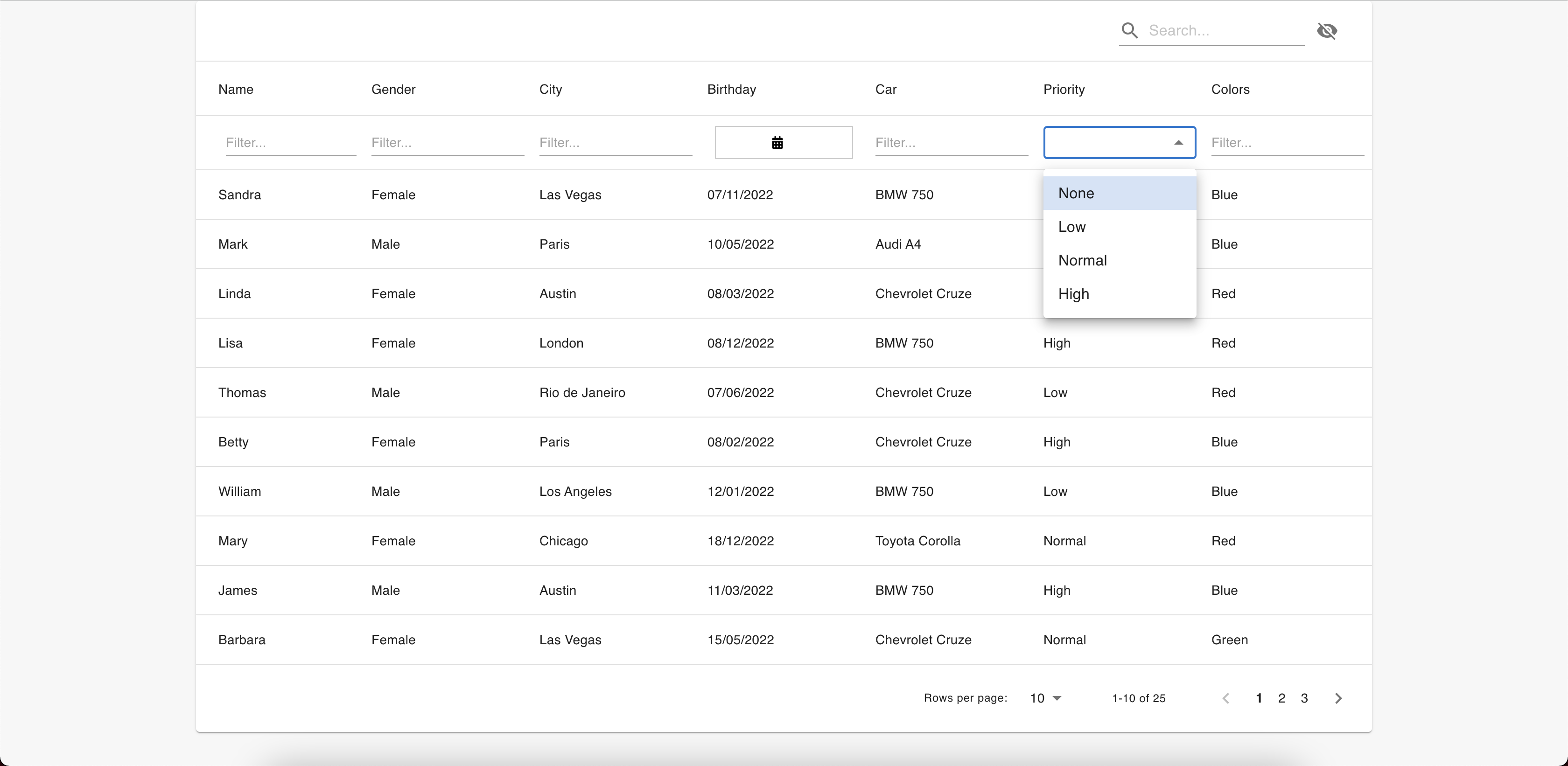Viewport: 1568px width, 766px height.
Task: Click the previous page chevron
Action: pyautogui.click(x=1226, y=698)
